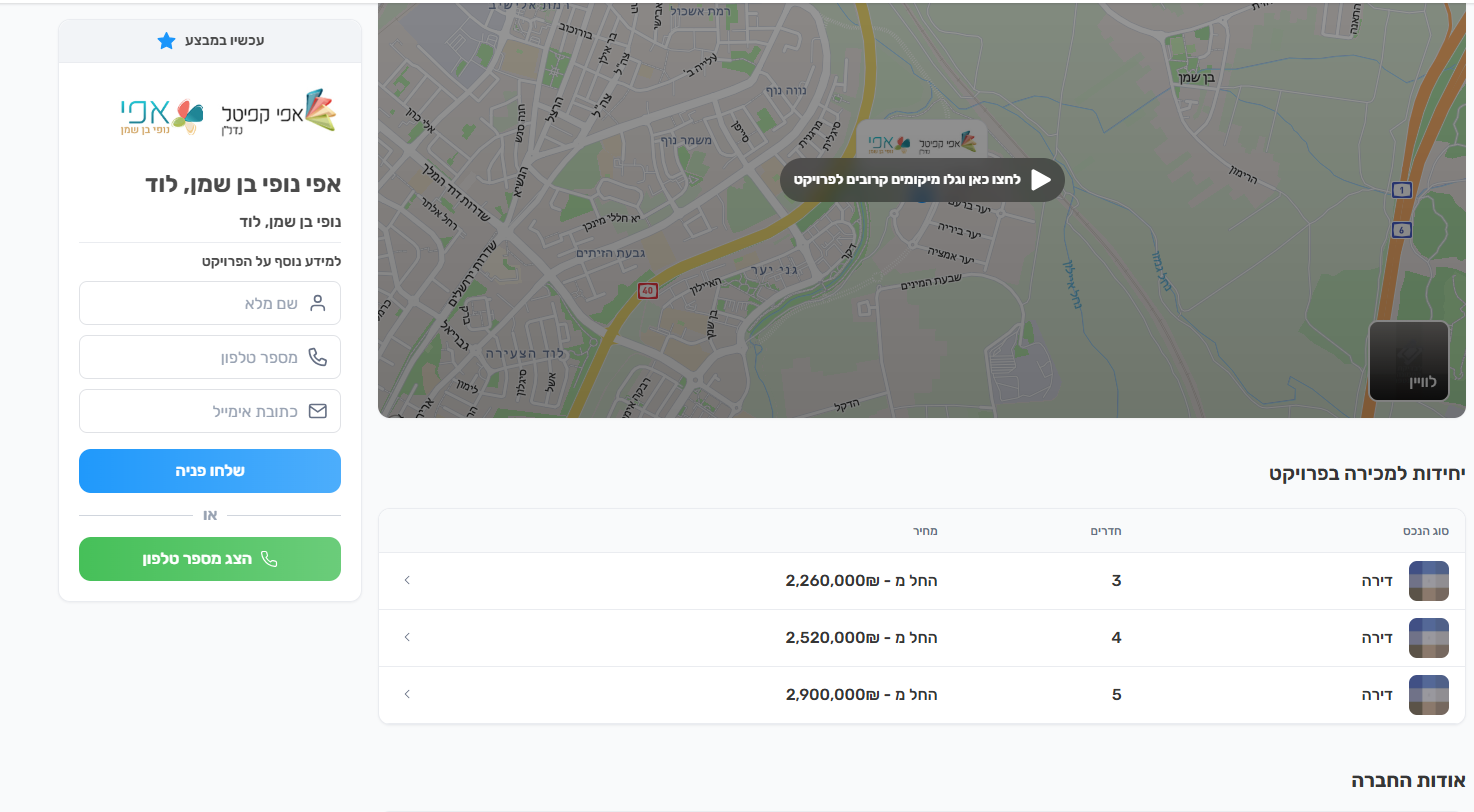Click the phone number (מספר טלפון) field
The width and height of the screenshot is (1474, 812).
(210, 357)
